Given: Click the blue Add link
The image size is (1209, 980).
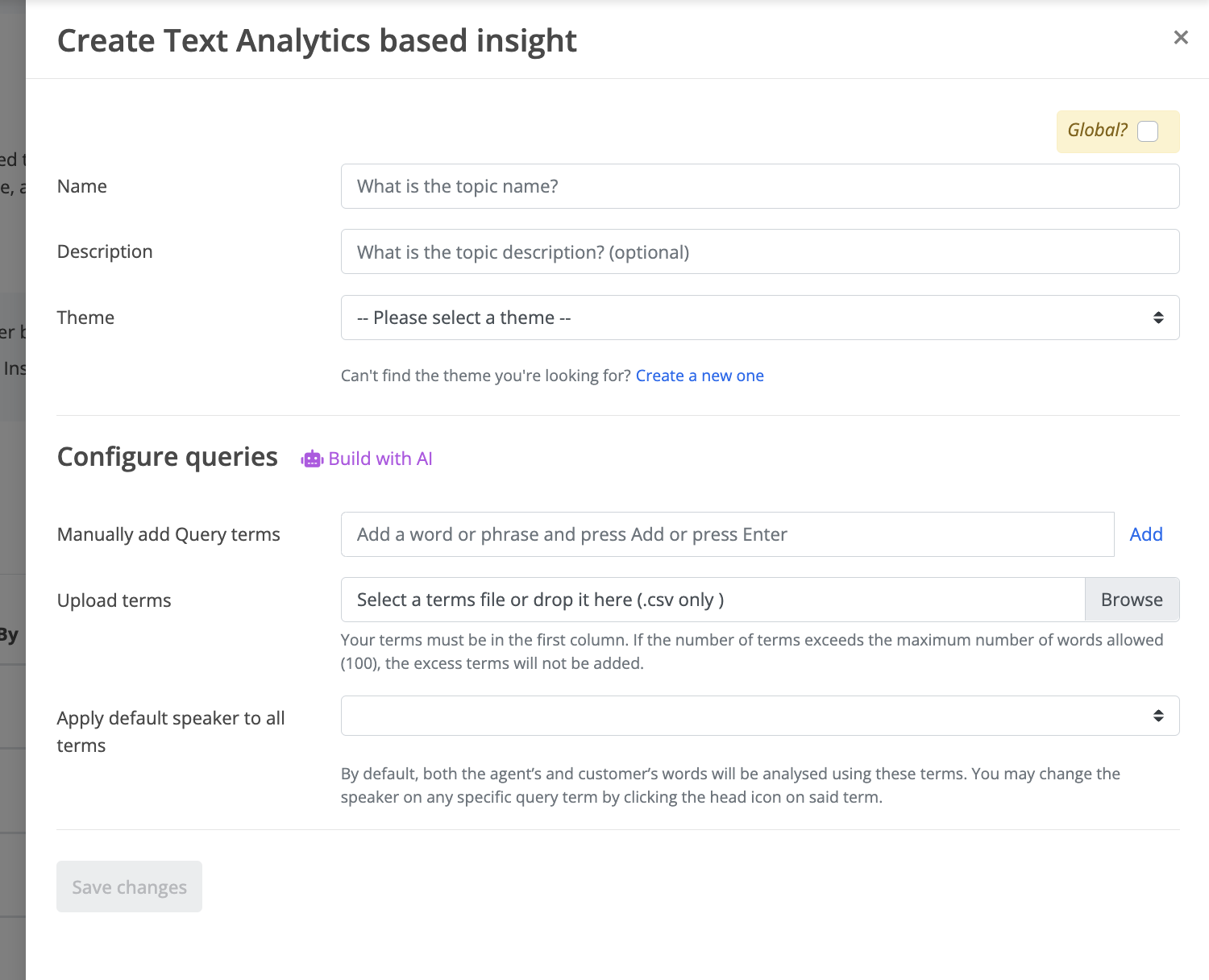Looking at the screenshot, I should click(1146, 534).
